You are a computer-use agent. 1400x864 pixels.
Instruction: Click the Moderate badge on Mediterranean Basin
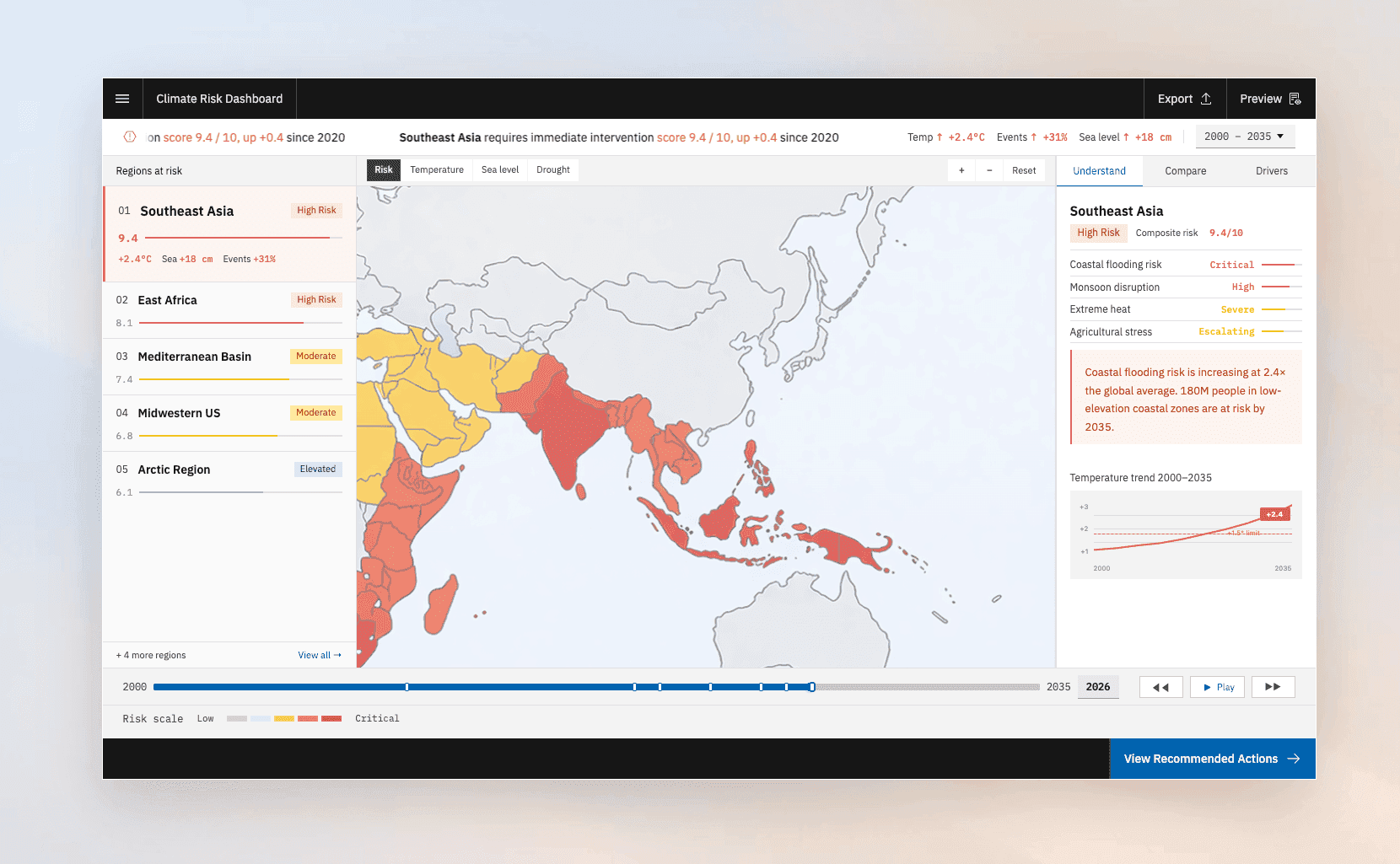coord(316,357)
